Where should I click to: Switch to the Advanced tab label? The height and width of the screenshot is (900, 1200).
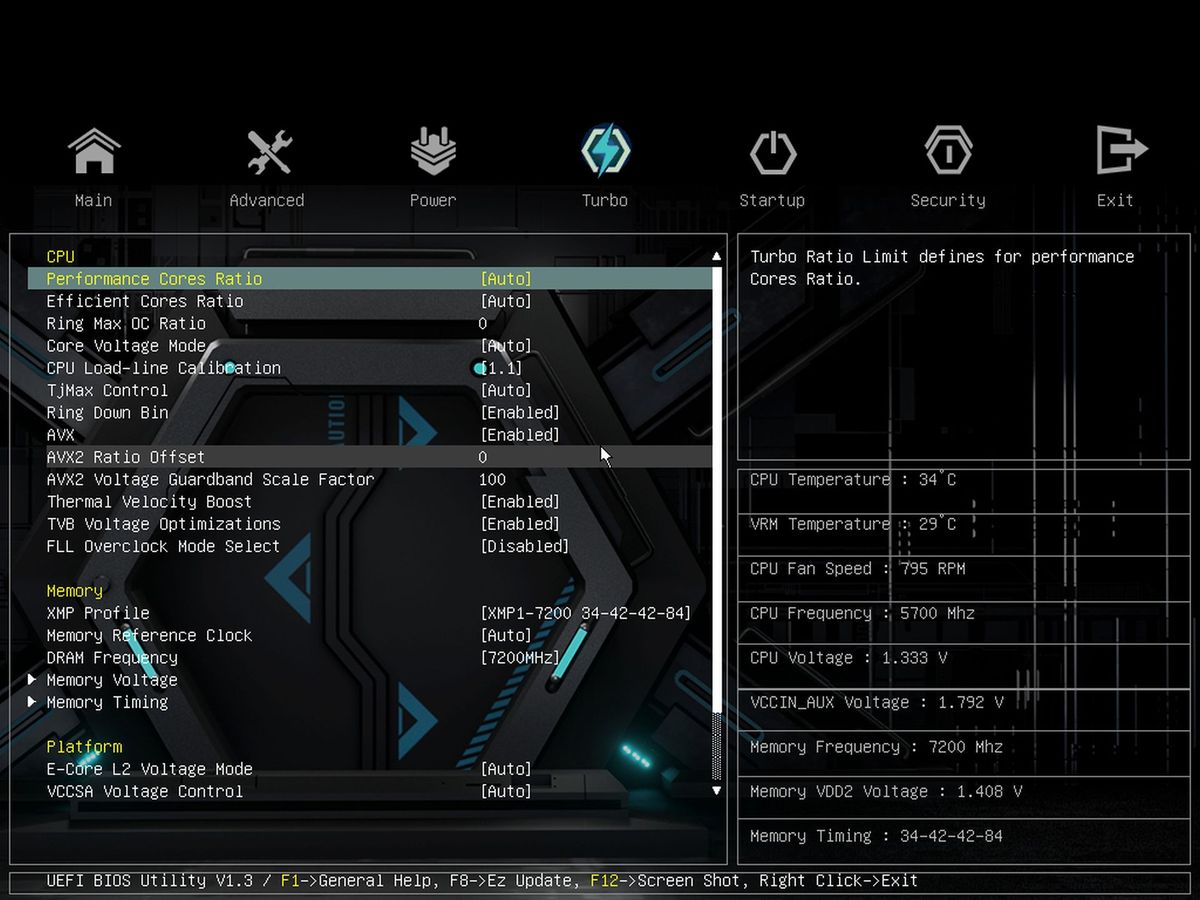coord(267,200)
